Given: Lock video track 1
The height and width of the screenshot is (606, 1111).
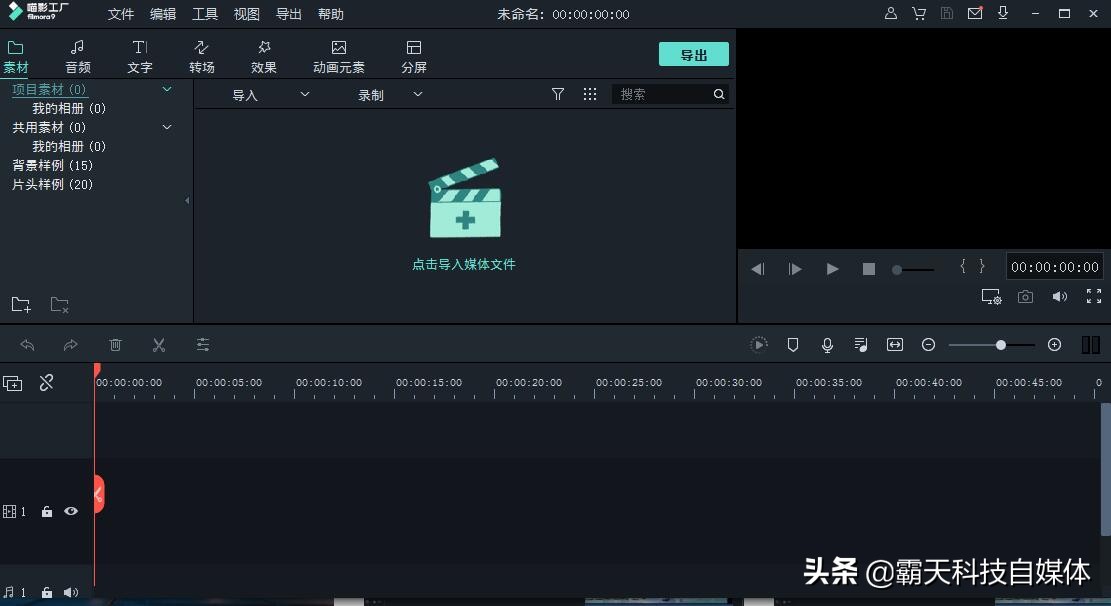Looking at the screenshot, I should pyautogui.click(x=46, y=511).
